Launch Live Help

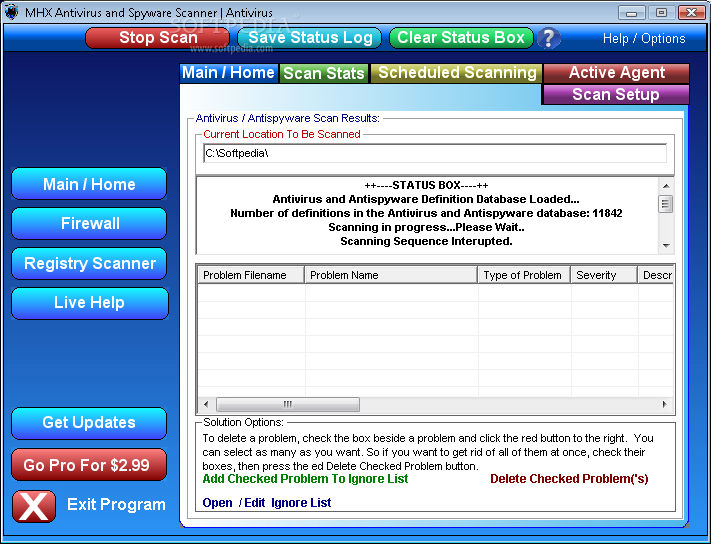coord(90,303)
